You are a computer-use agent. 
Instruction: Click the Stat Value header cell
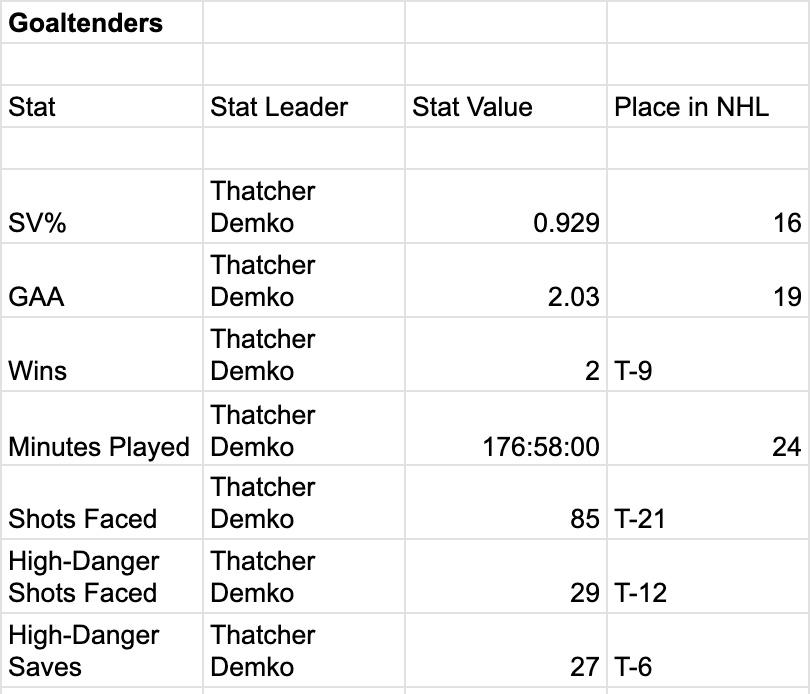pyautogui.click(x=472, y=107)
